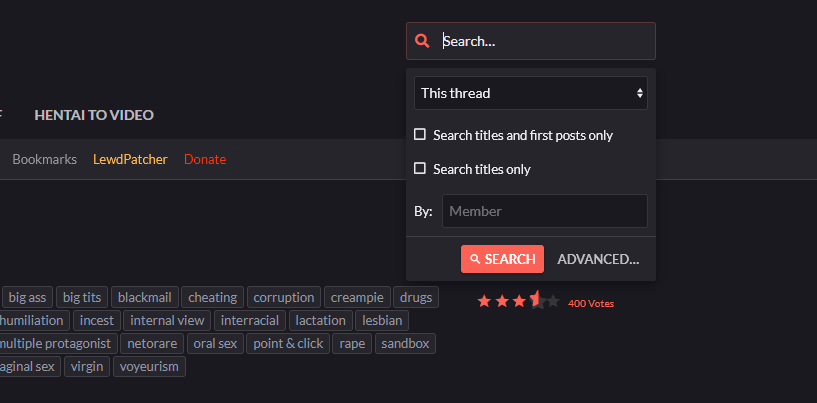
Task: Choose the 'multiple protagonist' tag
Action: click(x=56, y=344)
